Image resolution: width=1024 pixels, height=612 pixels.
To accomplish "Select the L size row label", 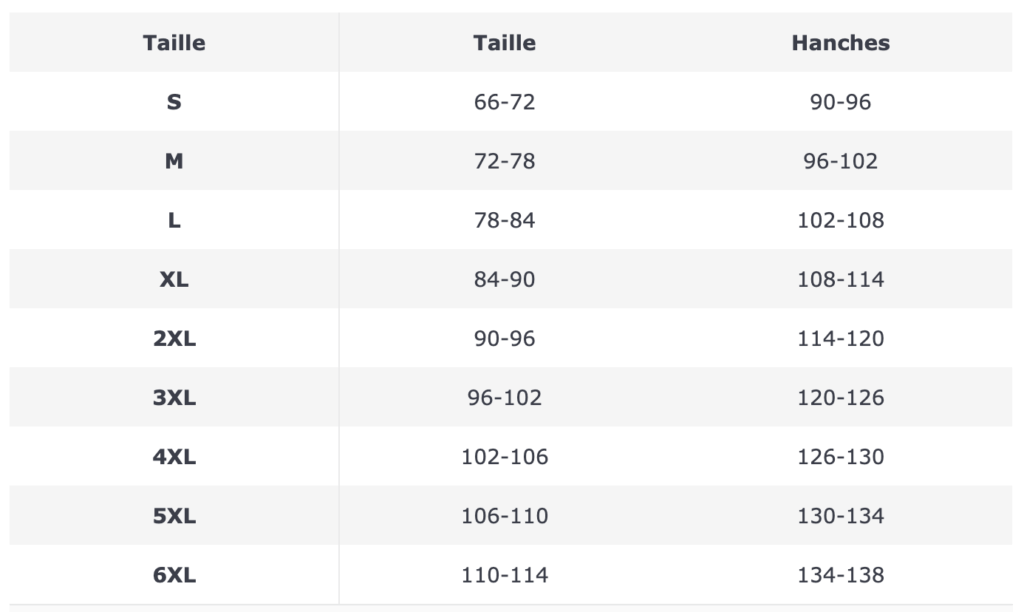I will pos(174,220).
